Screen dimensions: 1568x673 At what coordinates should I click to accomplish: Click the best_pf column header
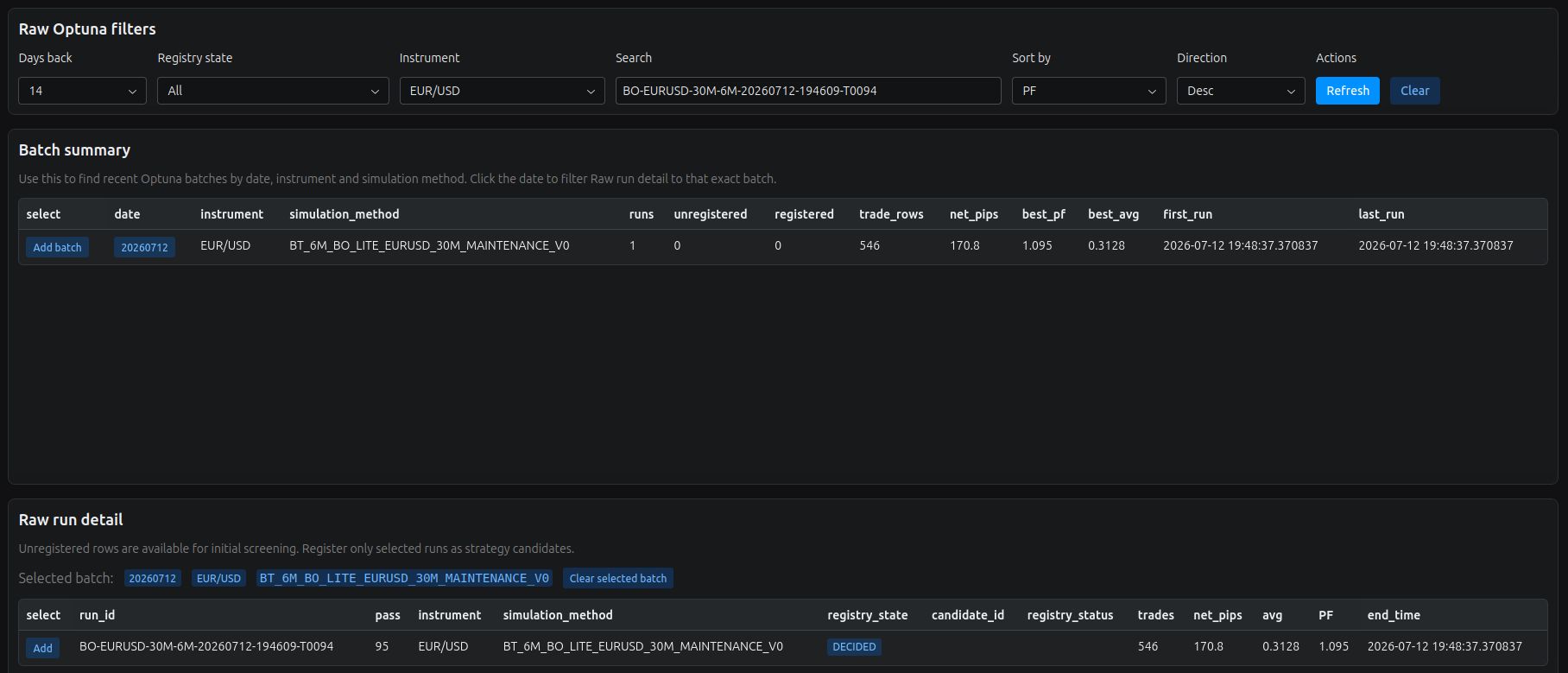[x=1044, y=214]
